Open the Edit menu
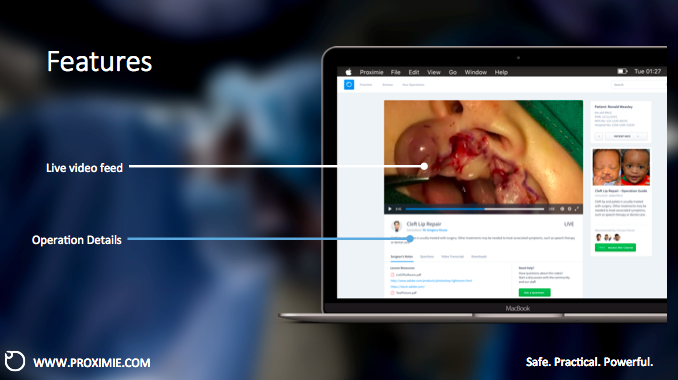This screenshot has width=678, height=380. tap(414, 72)
